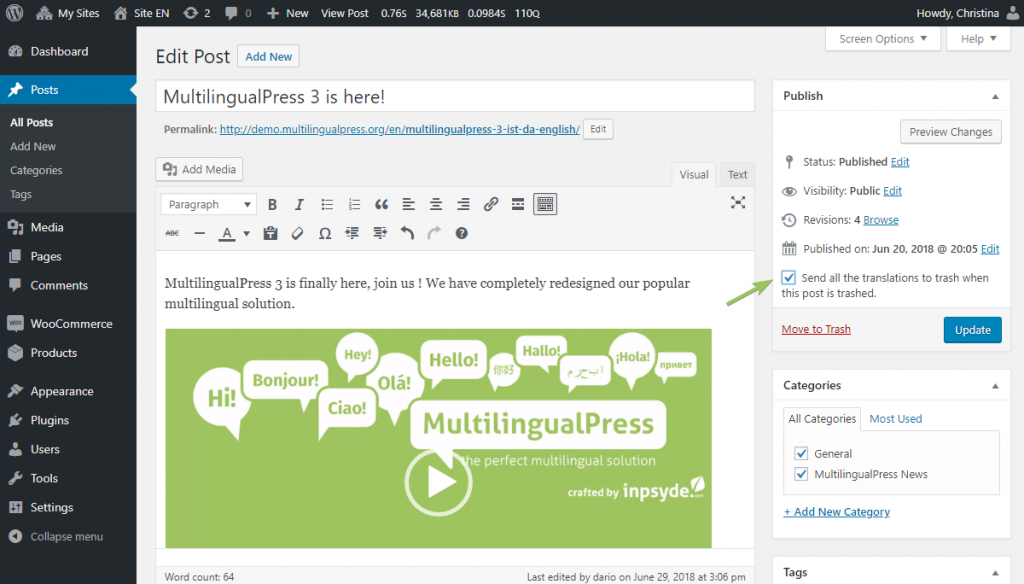Click the Undo arrow icon
Viewport: 1024px width, 584px height.
(x=407, y=233)
